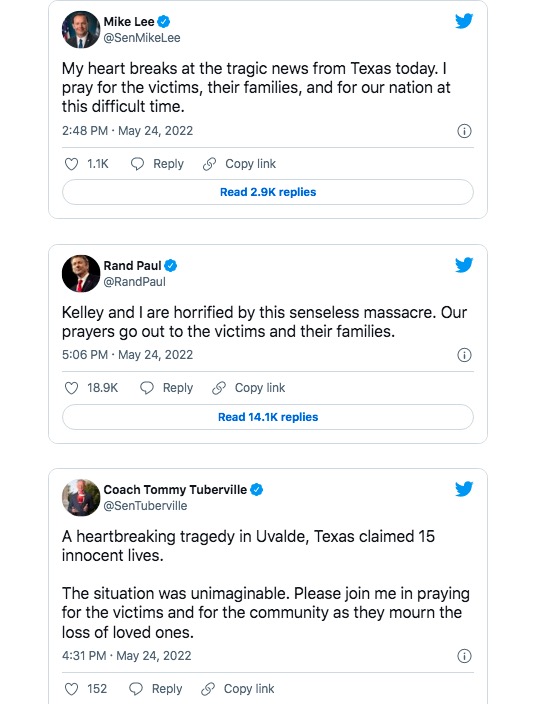Click the Twitter bird icon on Tuberville's tweet
This screenshot has width=557, height=704.
[464, 489]
